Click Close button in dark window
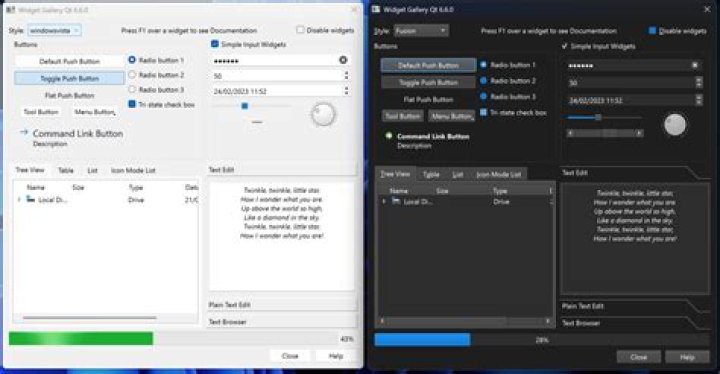Viewport: 720px width, 374px height. [x=638, y=357]
